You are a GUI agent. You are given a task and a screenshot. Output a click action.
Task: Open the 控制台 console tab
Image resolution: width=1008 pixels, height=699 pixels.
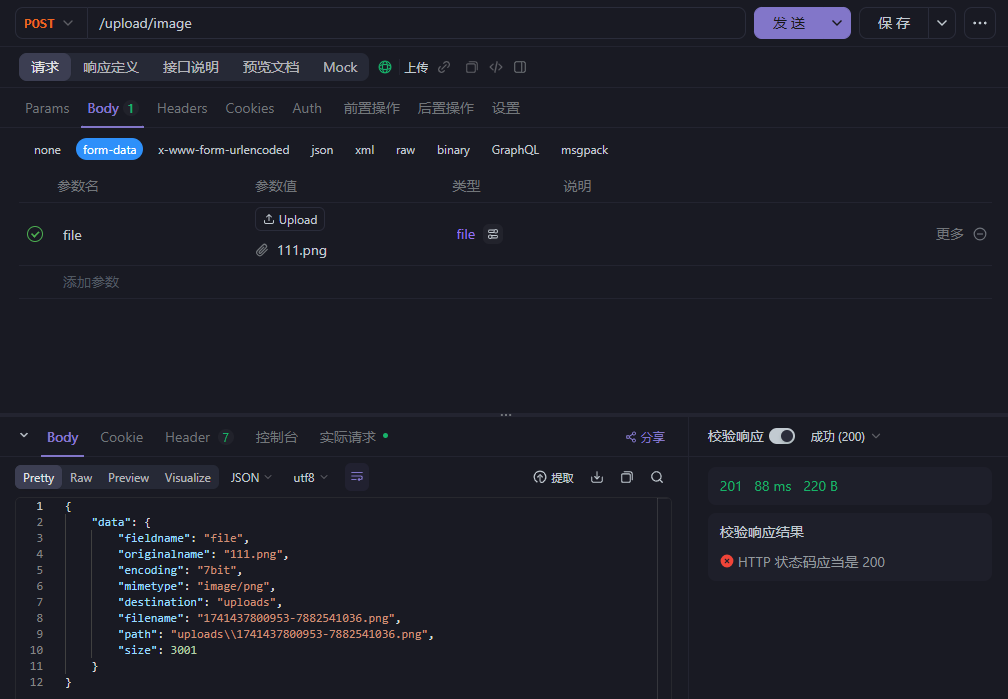pyautogui.click(x=276, y=437)
